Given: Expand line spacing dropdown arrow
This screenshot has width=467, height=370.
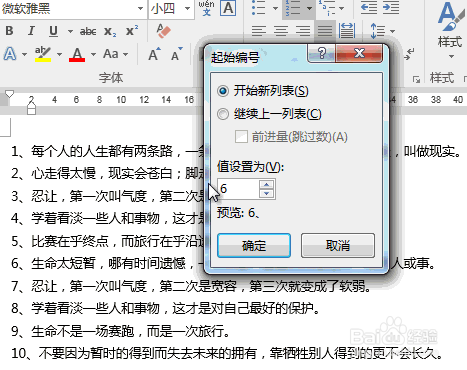Looking at the screenshot, I should pos(392,31).
